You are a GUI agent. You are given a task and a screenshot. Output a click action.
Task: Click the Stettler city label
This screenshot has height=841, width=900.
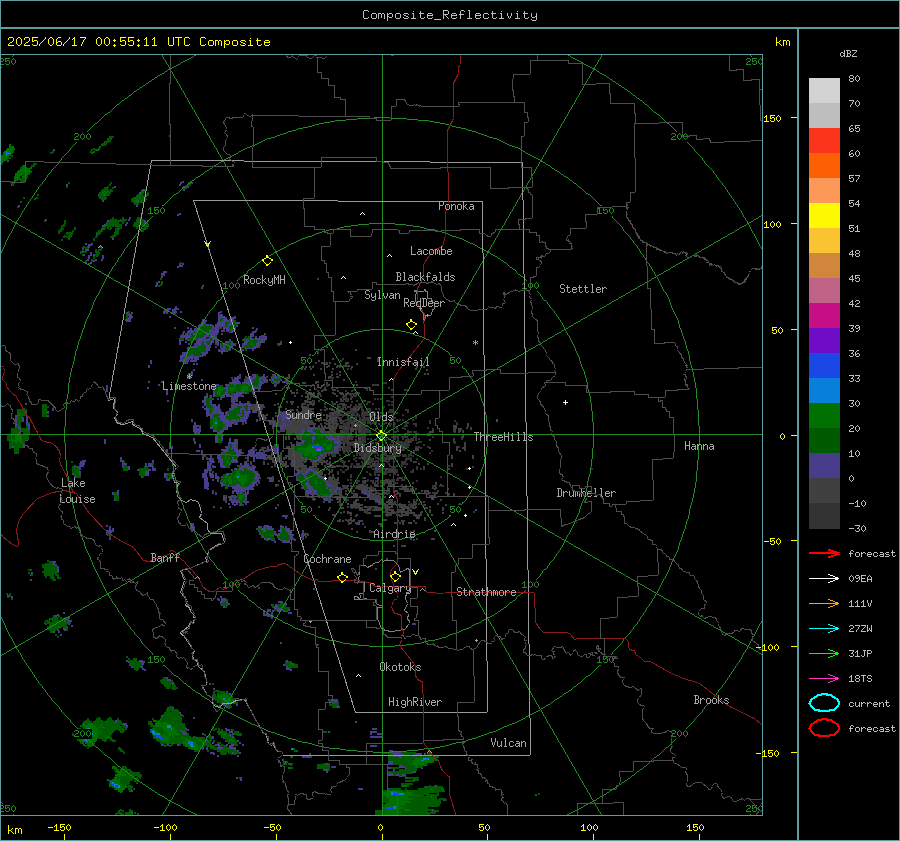coord(583,289)
